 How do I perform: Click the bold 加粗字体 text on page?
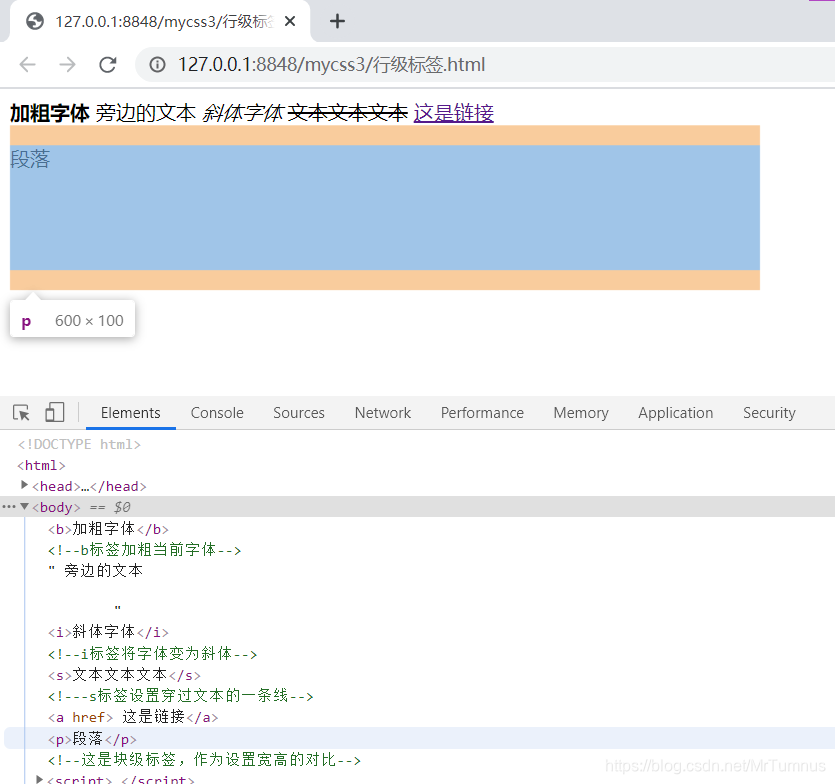click(x=50, y=113)
